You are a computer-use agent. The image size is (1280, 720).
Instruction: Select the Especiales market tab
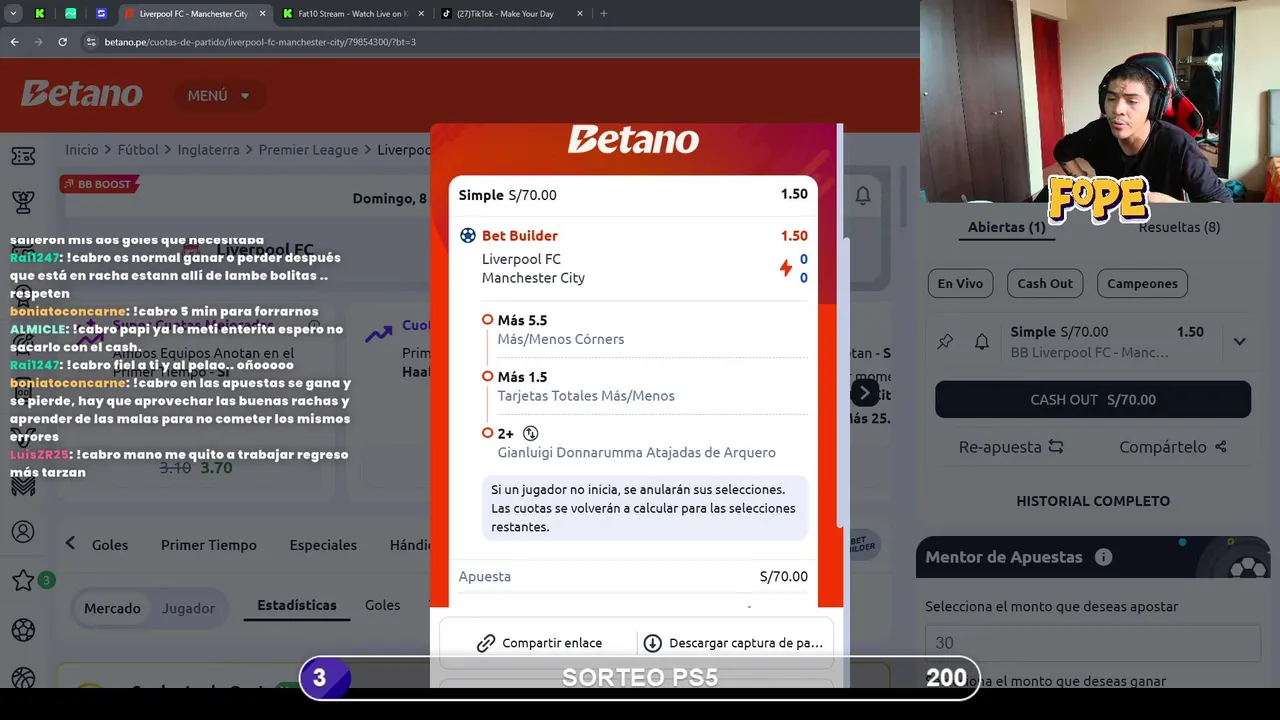[x=323, y=545]
